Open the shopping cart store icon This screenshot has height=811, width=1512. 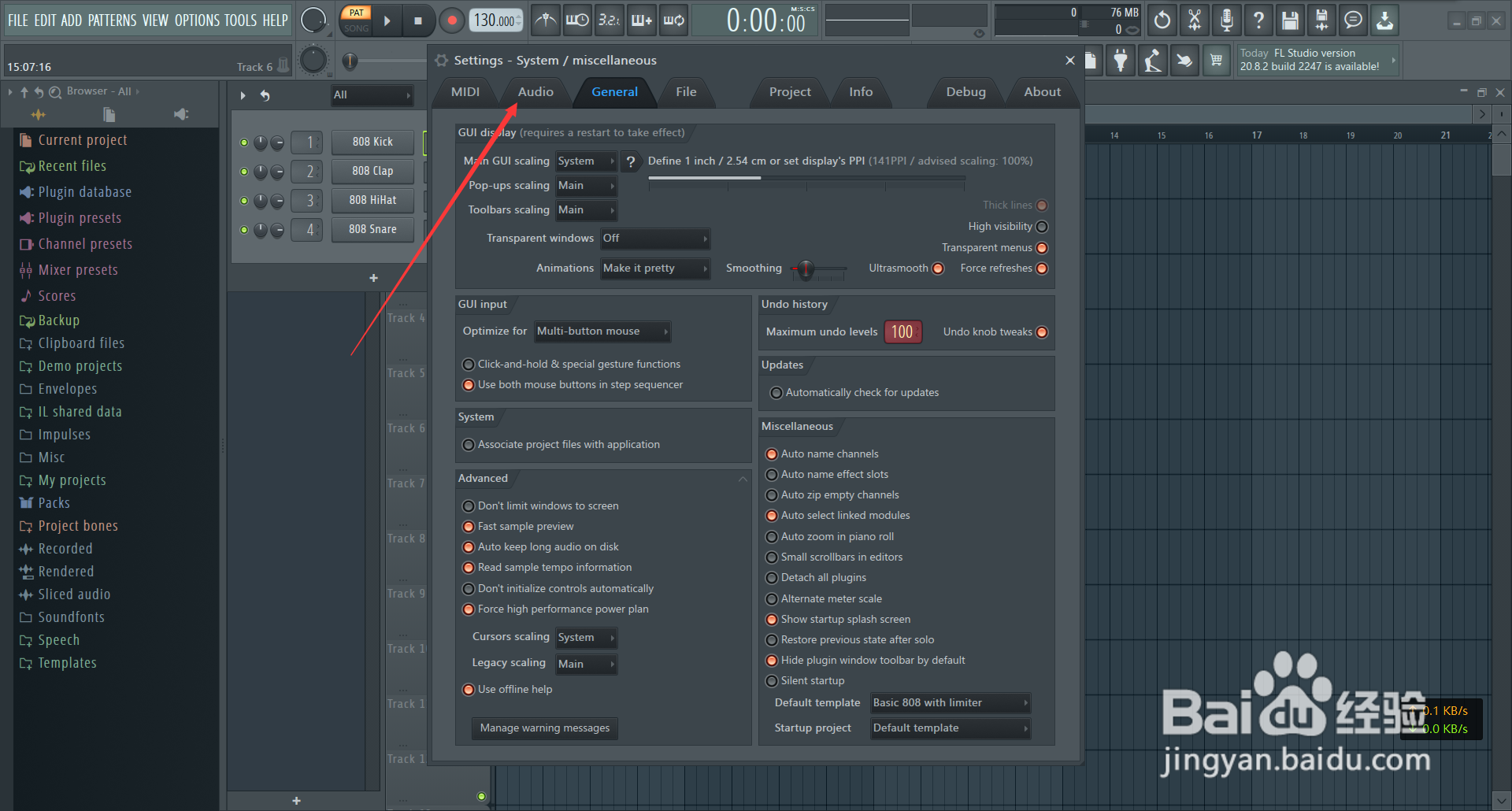coord(1216,61)
